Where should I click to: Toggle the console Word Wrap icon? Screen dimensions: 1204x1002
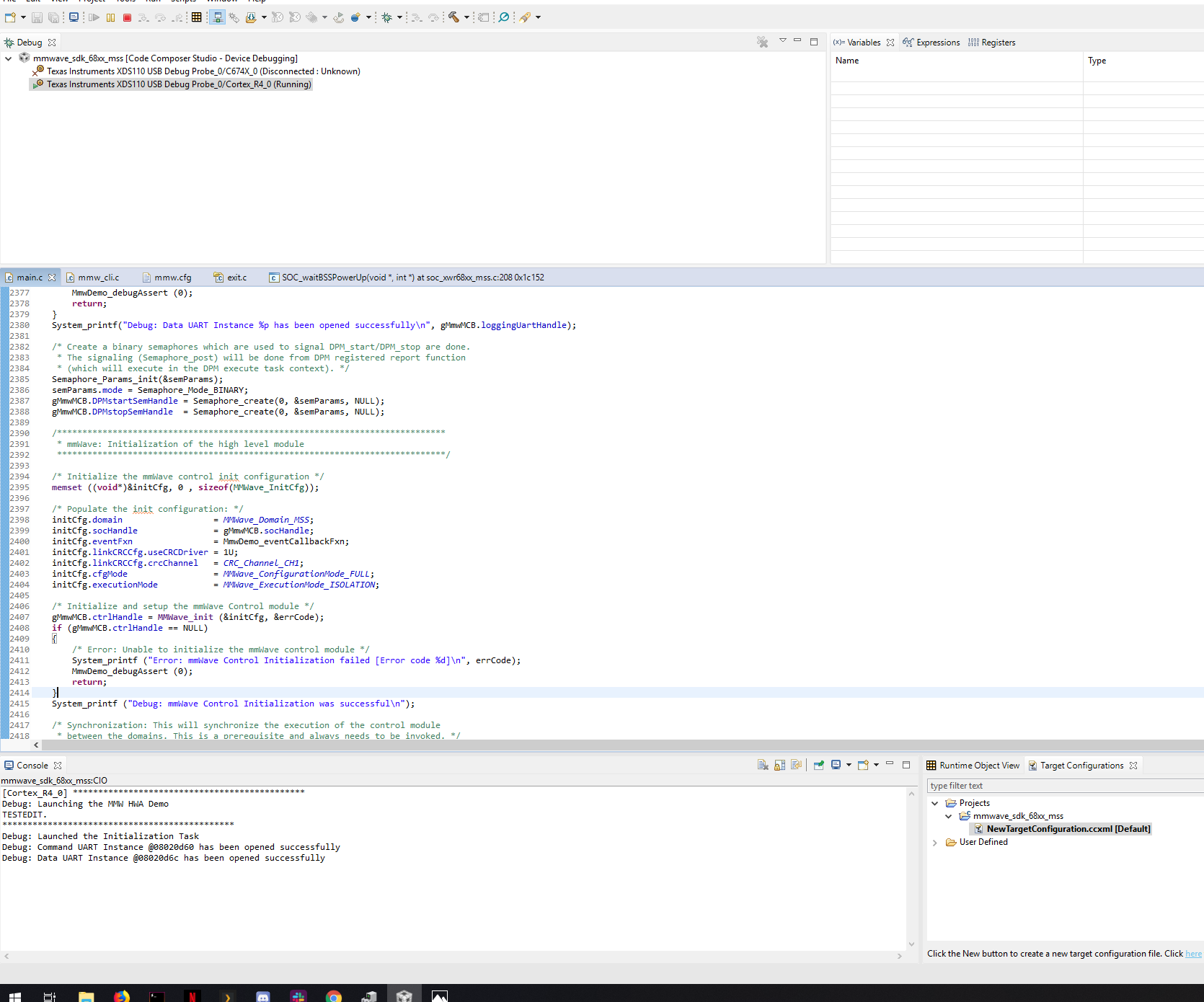pyautogui.click(x=796, y=766)
